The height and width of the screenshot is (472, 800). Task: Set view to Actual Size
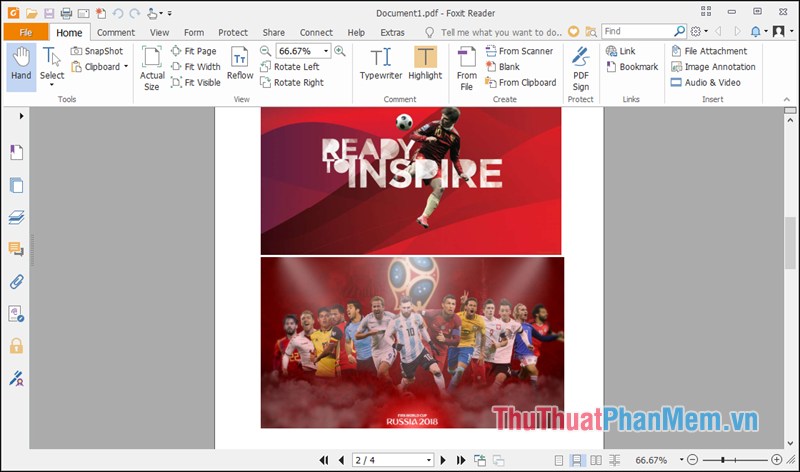152,68
